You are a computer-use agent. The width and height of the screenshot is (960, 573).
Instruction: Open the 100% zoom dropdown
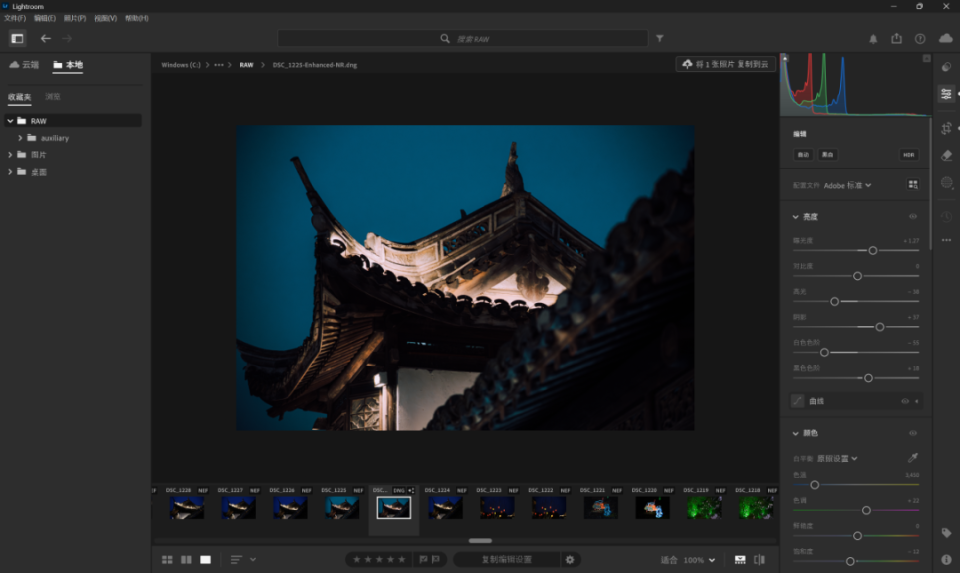point(699,560)
